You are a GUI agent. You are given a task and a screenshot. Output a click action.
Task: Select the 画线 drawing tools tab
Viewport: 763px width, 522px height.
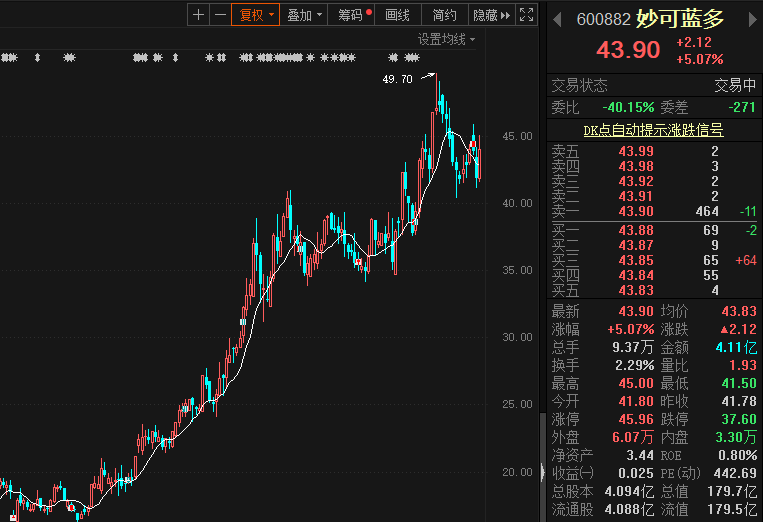pyautogui.click(x=398, y=15)
